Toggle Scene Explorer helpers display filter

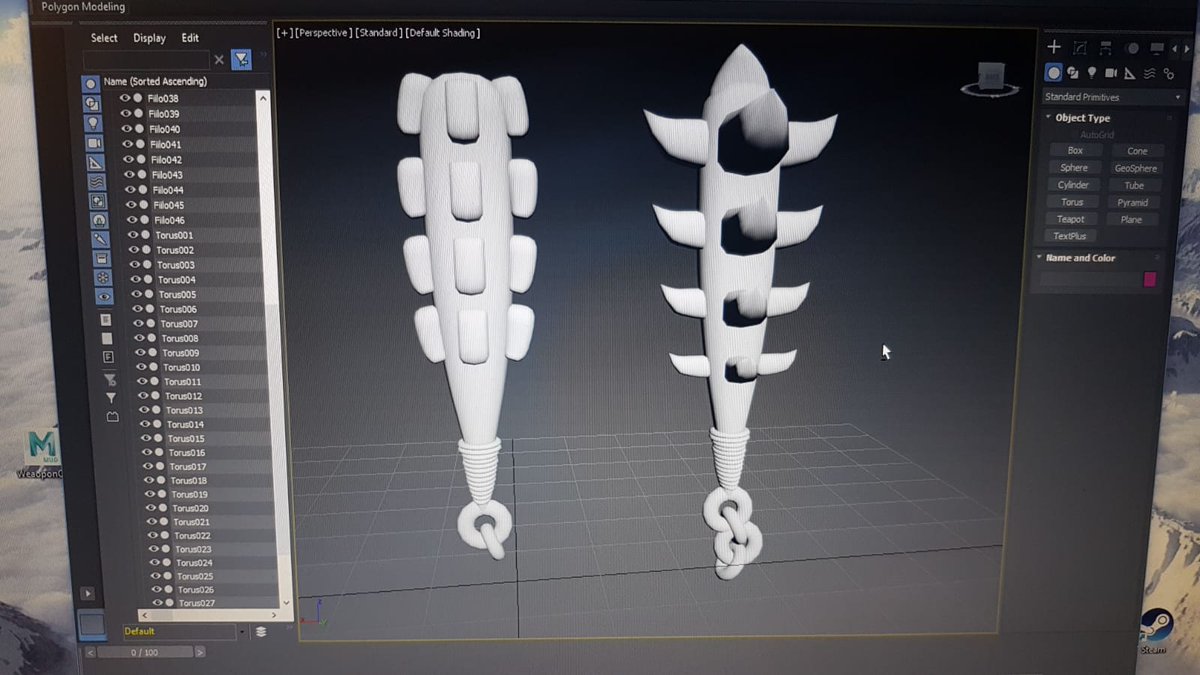pyautogui.click(x=96, y=162)
